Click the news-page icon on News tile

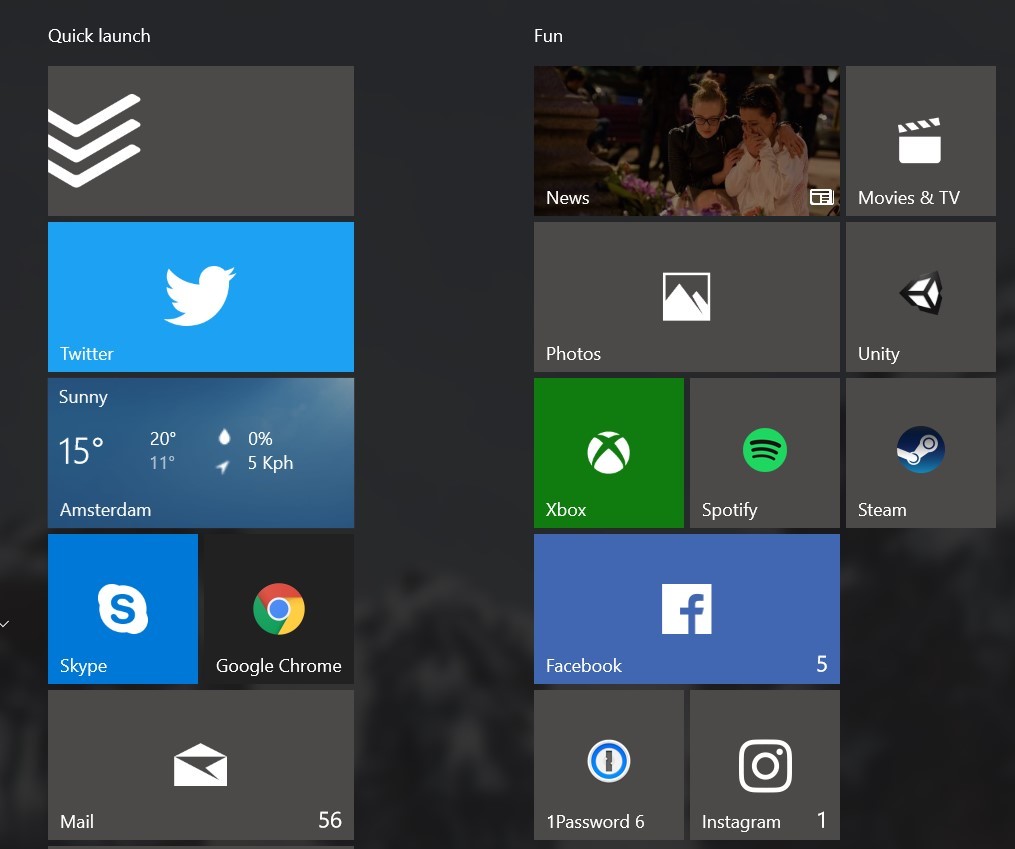click(821, 198)
